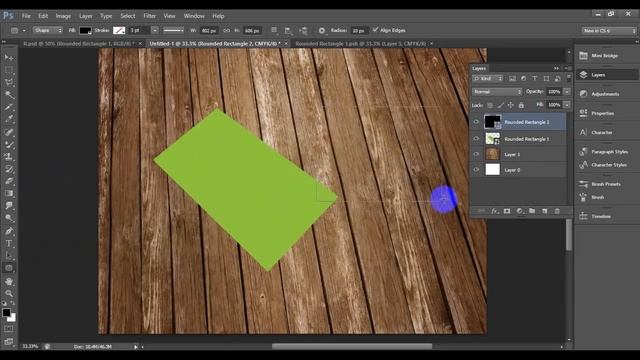640x360 pixels.
Task: Select the Horizontal Type tool
Action: (9, 244)
